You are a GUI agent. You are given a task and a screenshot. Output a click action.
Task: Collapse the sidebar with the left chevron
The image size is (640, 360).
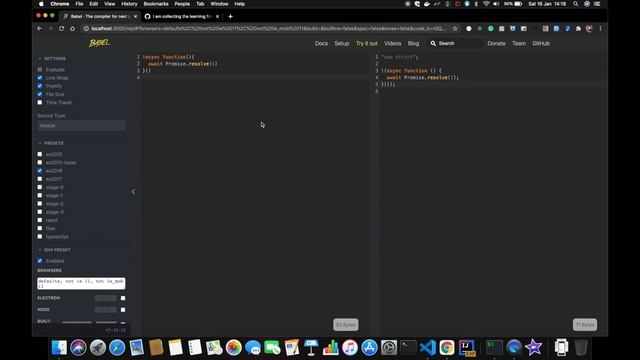point(133,191)
